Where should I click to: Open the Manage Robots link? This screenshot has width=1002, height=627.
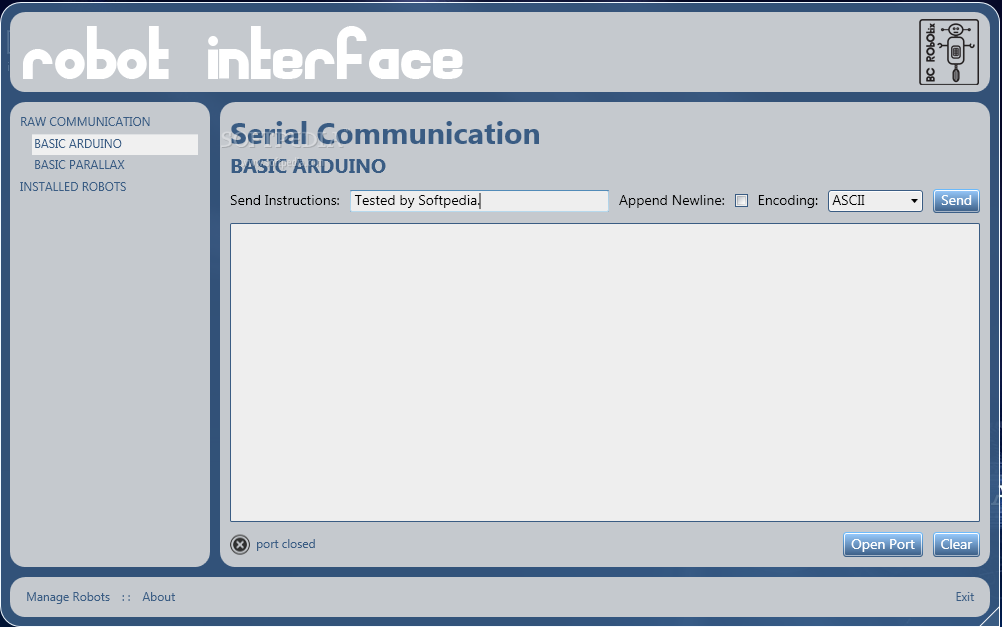pos(68,597)
